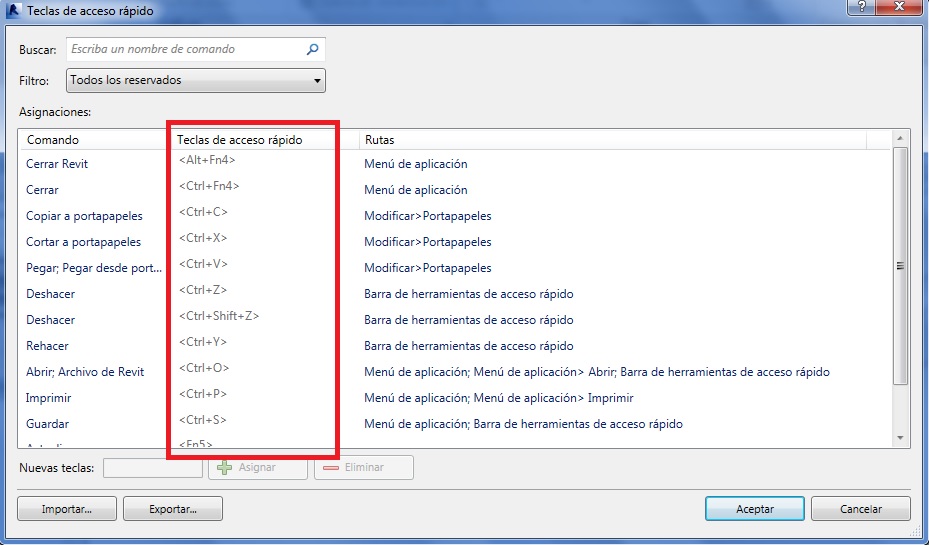
Task: Click the Revit application icon in title bar
Action: [13, 10]
